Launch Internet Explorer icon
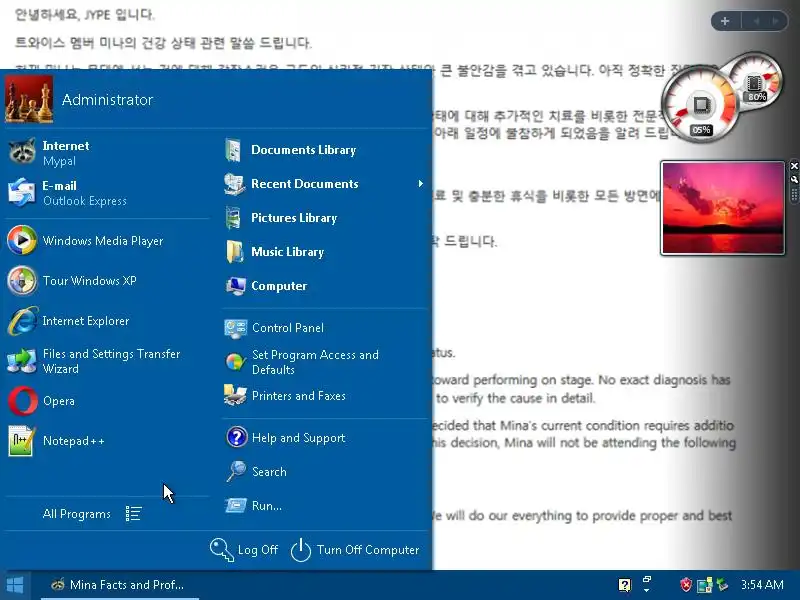 tap(22, 320)
